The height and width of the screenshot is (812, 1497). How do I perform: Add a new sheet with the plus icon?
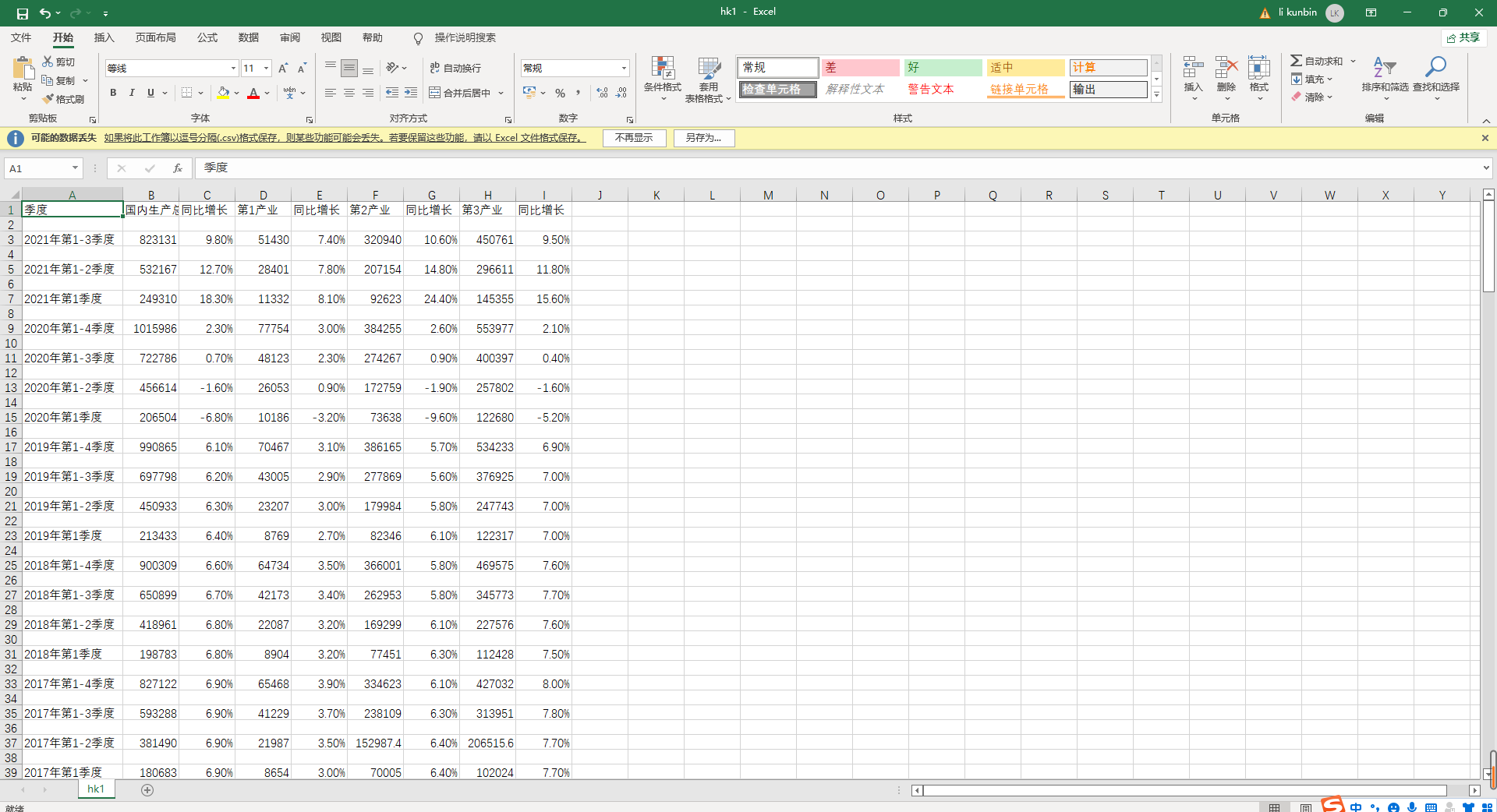[147, 790]
